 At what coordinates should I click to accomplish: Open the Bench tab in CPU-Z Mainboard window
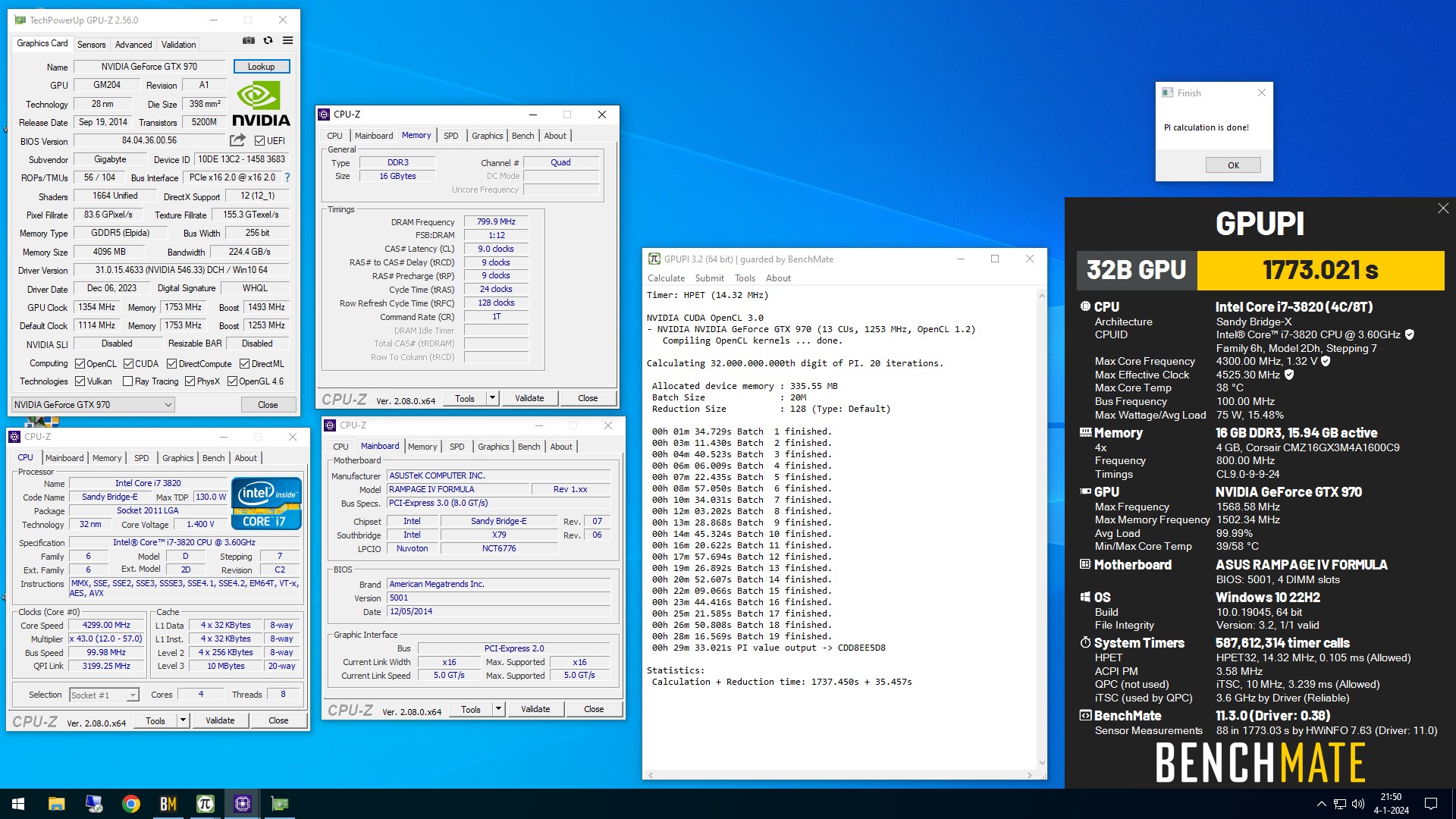(529, 447)
